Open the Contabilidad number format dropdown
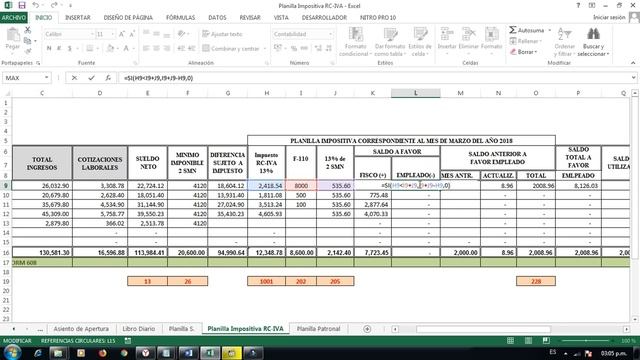 [331, 34]
